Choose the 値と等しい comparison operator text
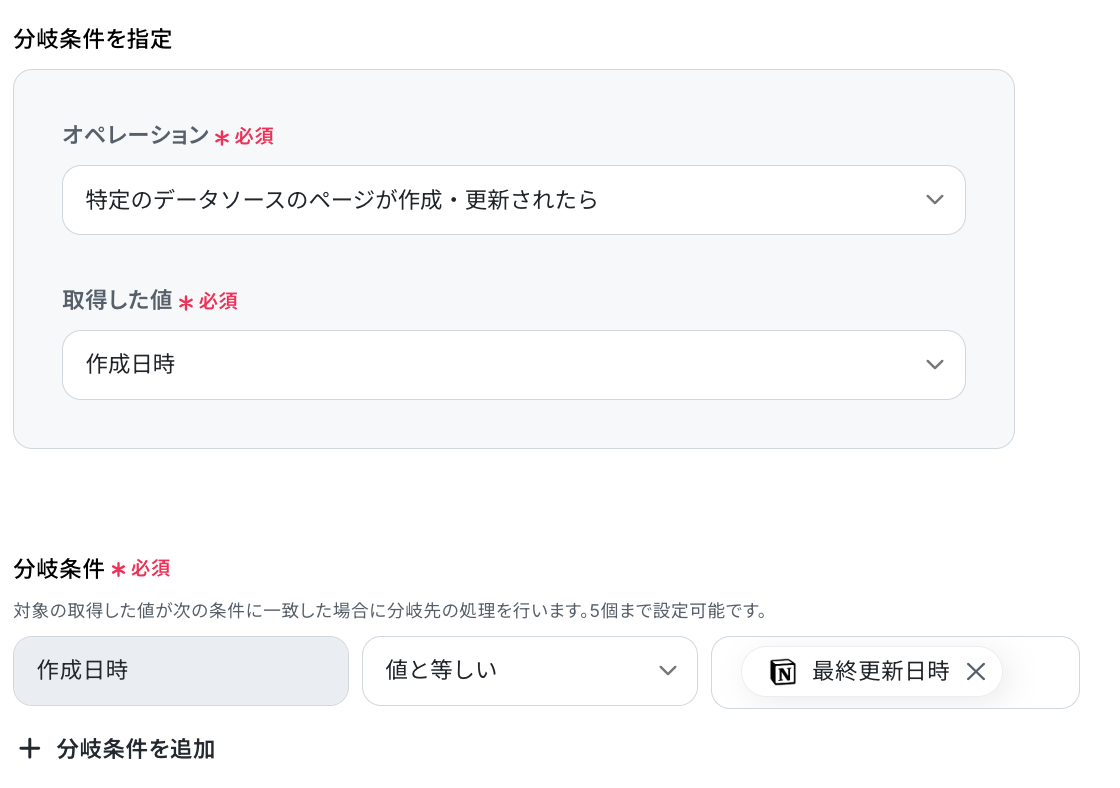The width and height of the screenshot is (1120, 788). pos(441,670)
